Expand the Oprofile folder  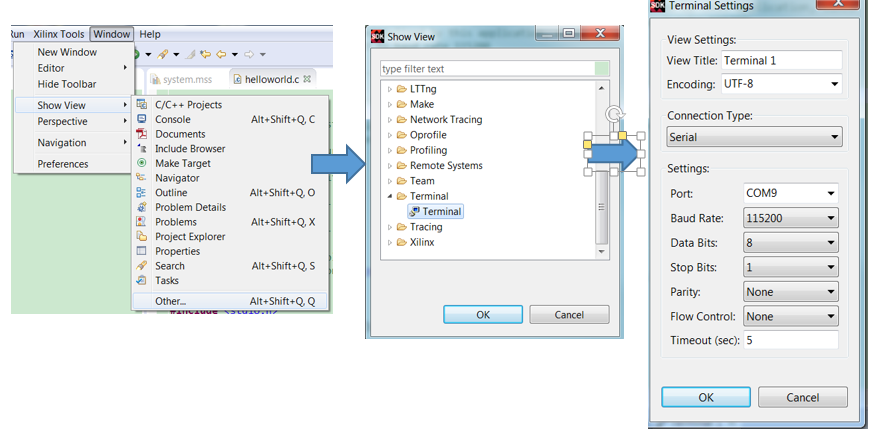(x=390, y=135)
